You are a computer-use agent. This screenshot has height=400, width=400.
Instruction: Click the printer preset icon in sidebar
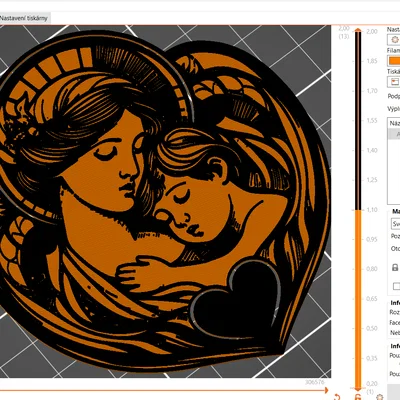tap(394, 82)
